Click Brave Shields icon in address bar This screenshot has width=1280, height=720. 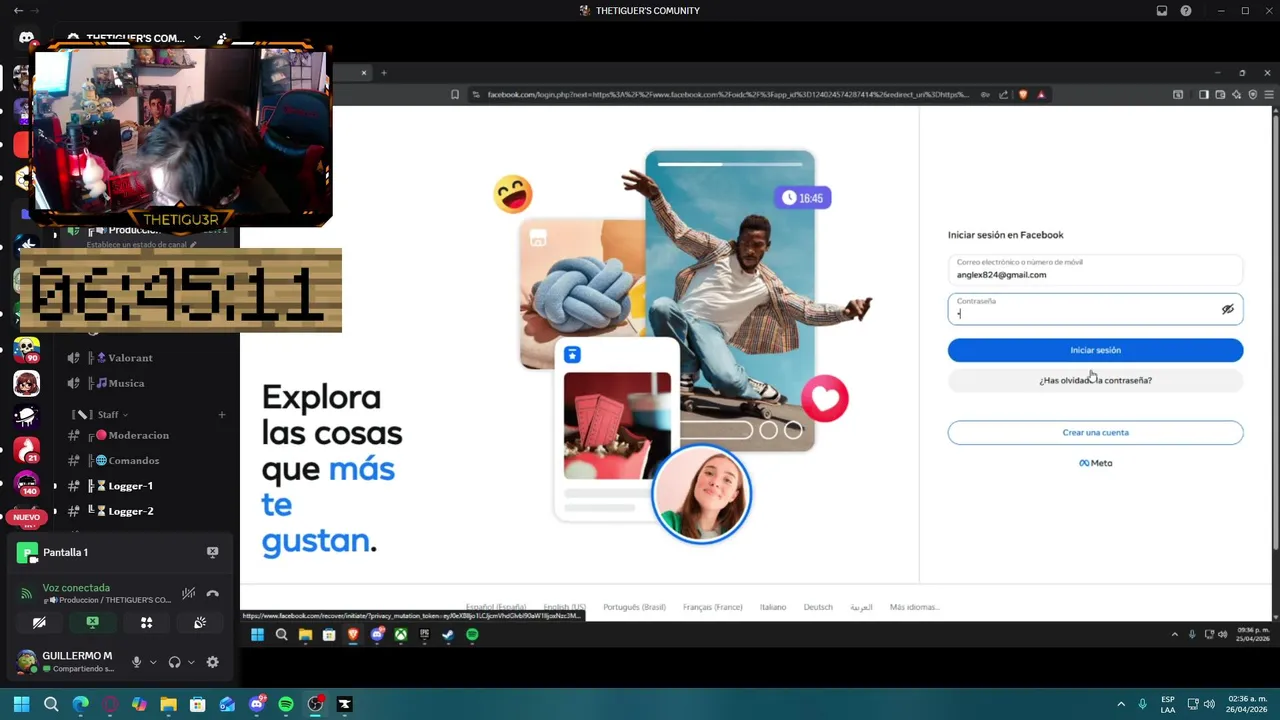pyautogui.click(x=1023, y=94)
